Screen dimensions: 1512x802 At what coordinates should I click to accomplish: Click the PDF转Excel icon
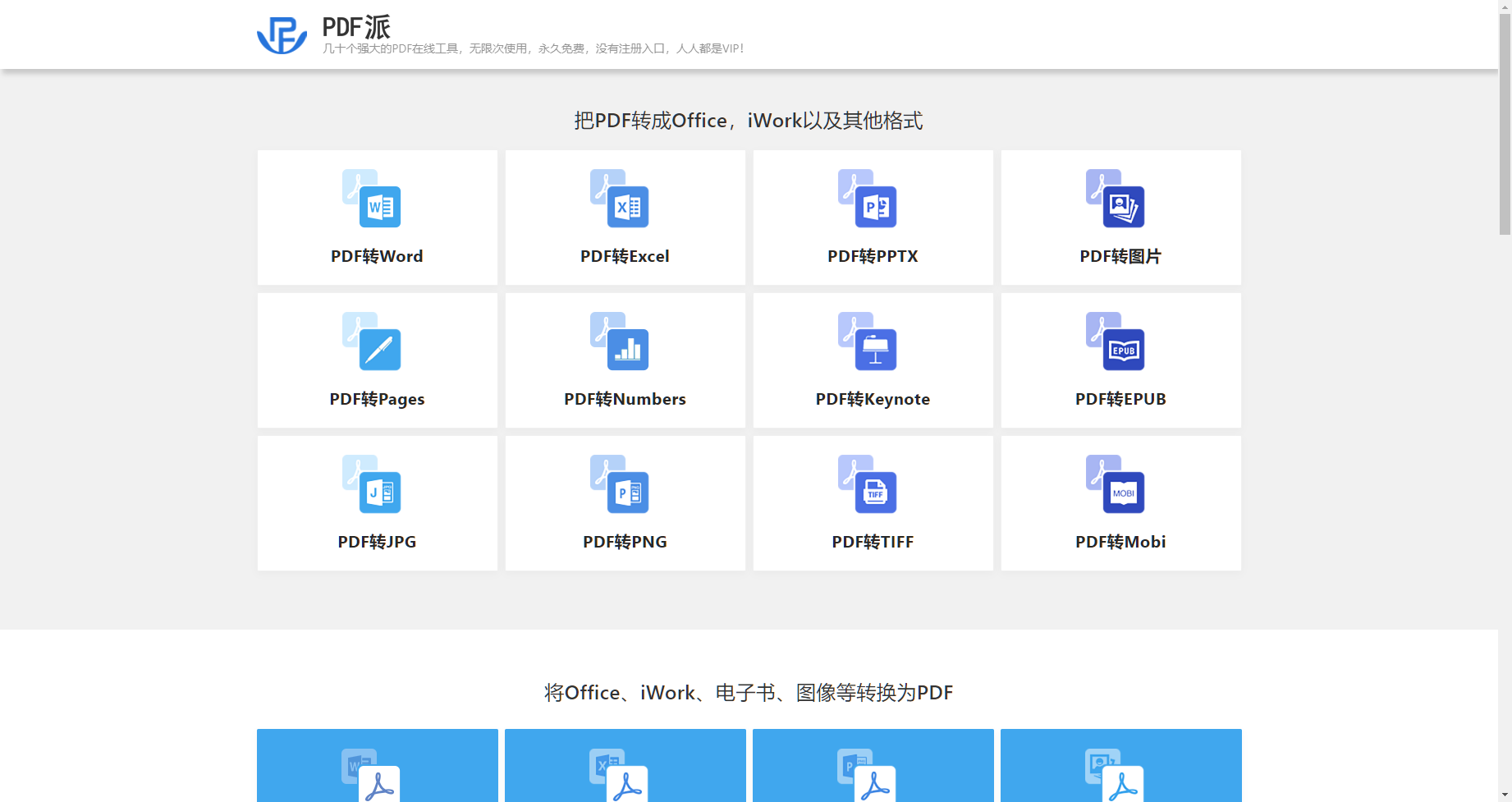tap(620, 199)
